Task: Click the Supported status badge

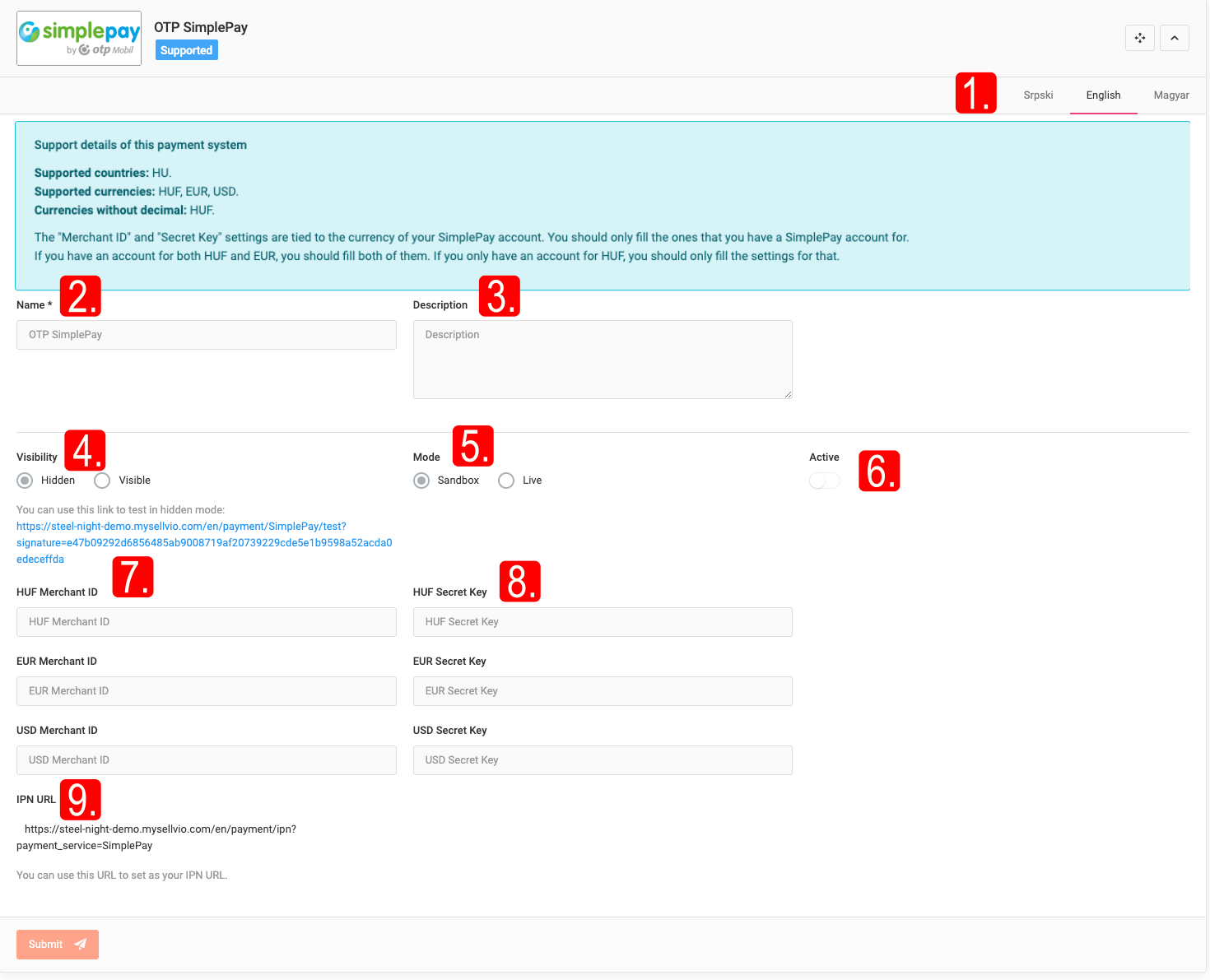Action: (x=186, y=50)
